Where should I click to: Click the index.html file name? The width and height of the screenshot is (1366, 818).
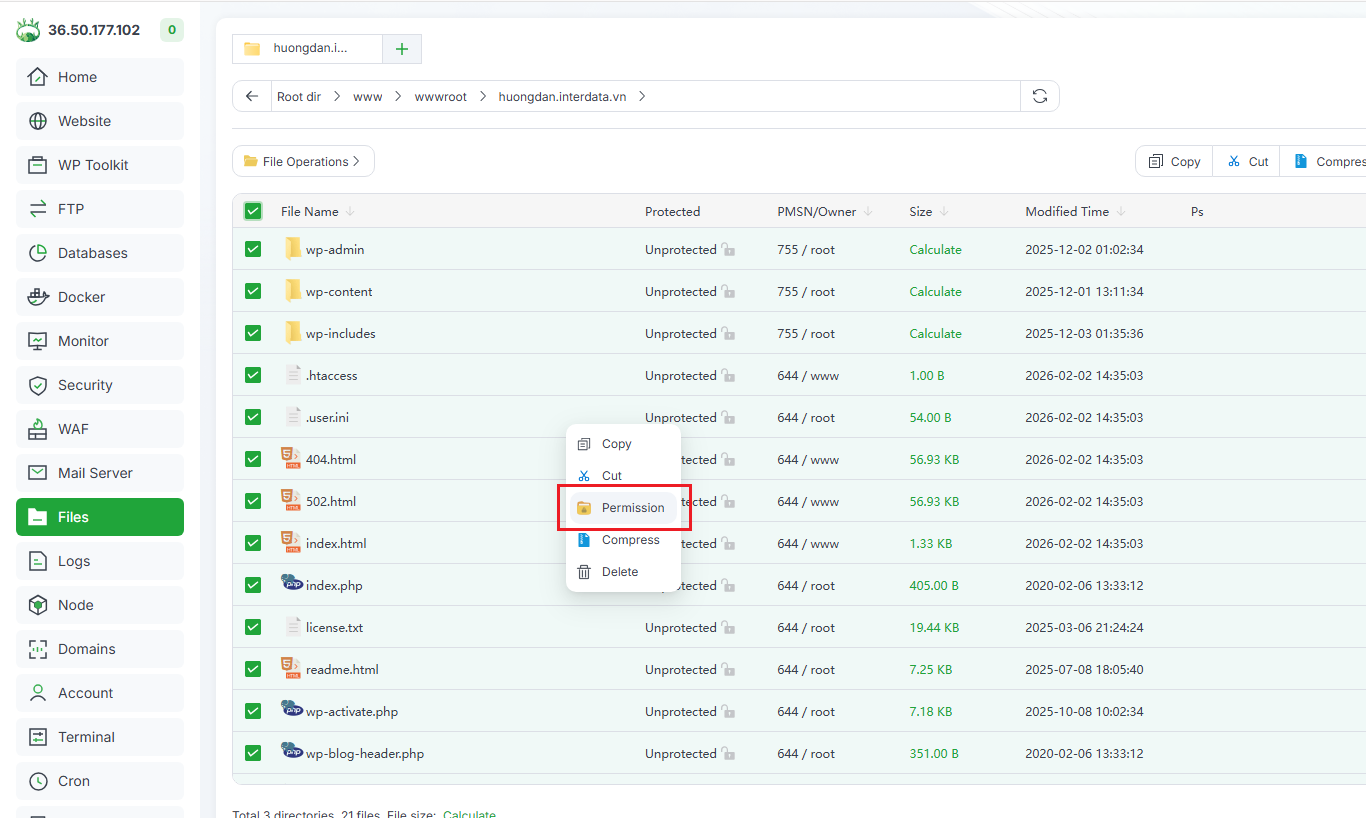(336, 544)
